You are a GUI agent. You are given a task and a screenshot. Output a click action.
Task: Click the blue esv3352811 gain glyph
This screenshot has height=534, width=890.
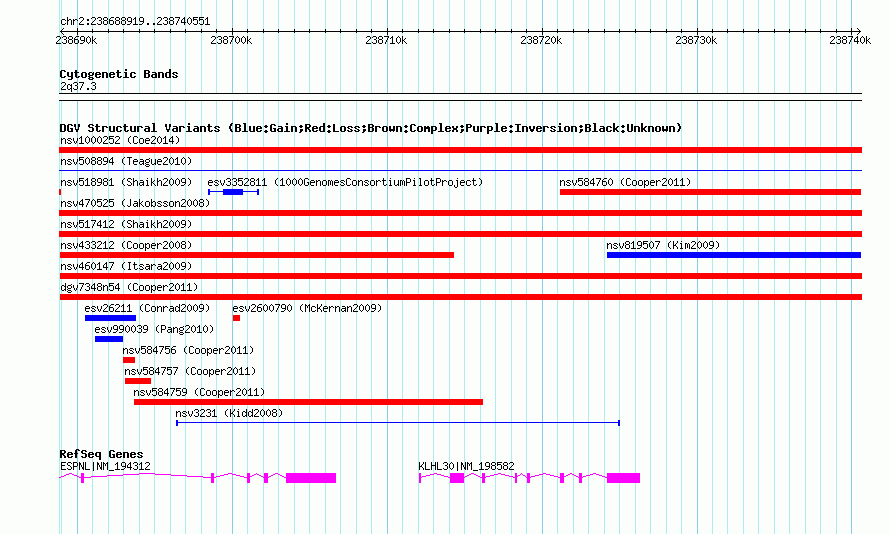233,192
